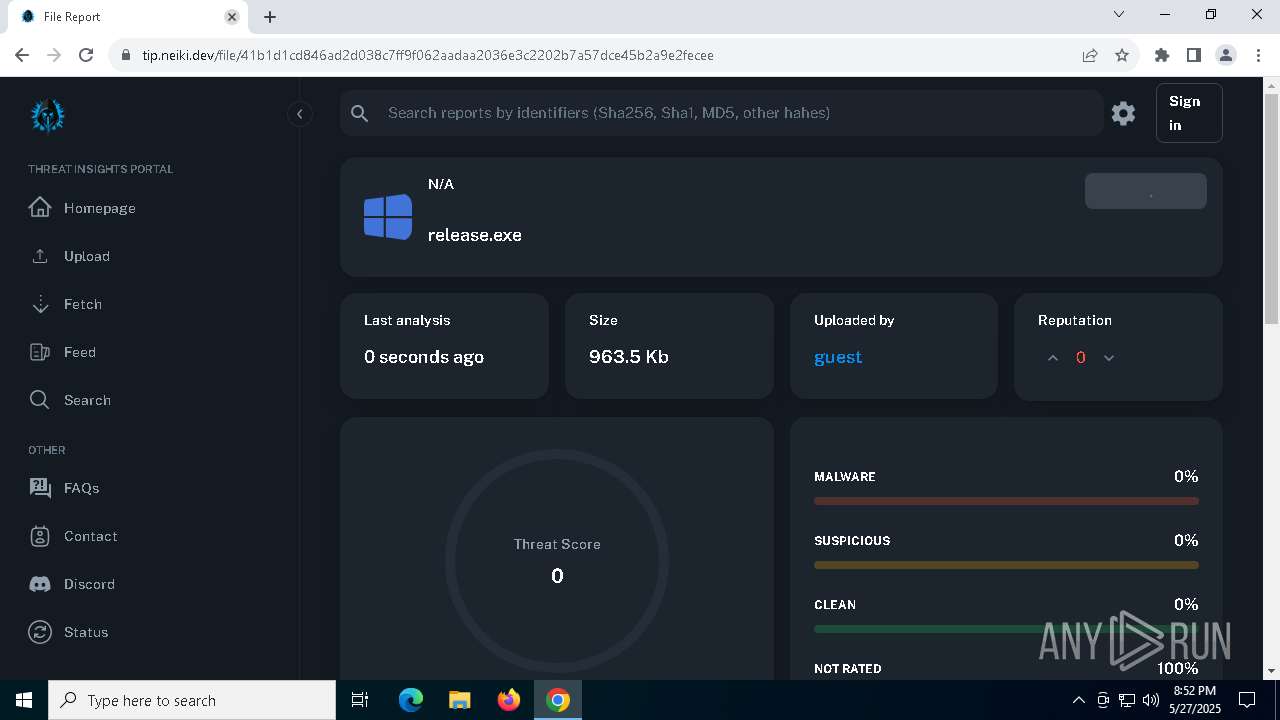Open the browser extensions puzzle icon
The height and width of the screenshot is (720, 1280).
1162,55
